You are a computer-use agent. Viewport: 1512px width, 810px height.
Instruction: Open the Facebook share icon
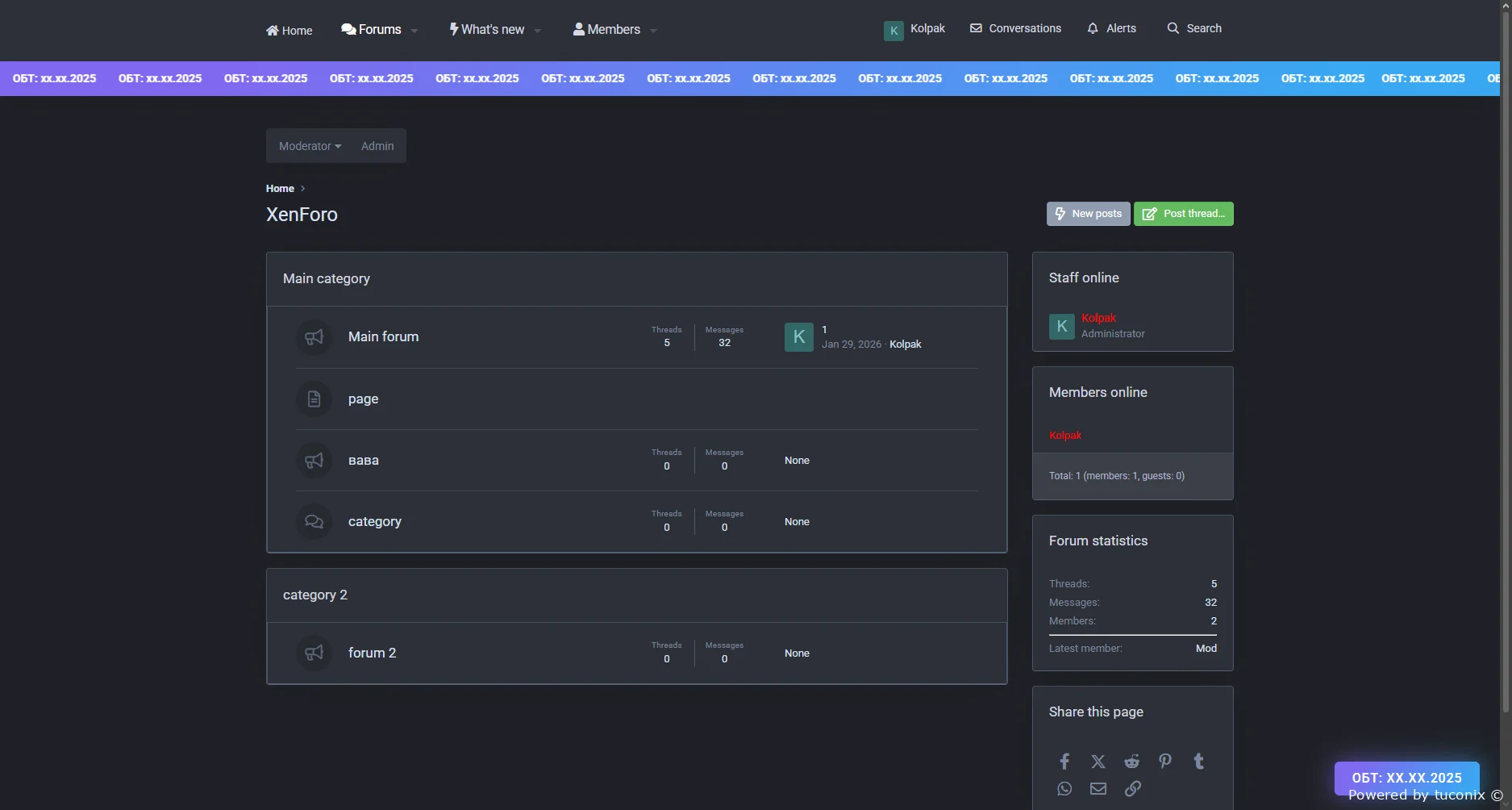(x=1064, y=761)
